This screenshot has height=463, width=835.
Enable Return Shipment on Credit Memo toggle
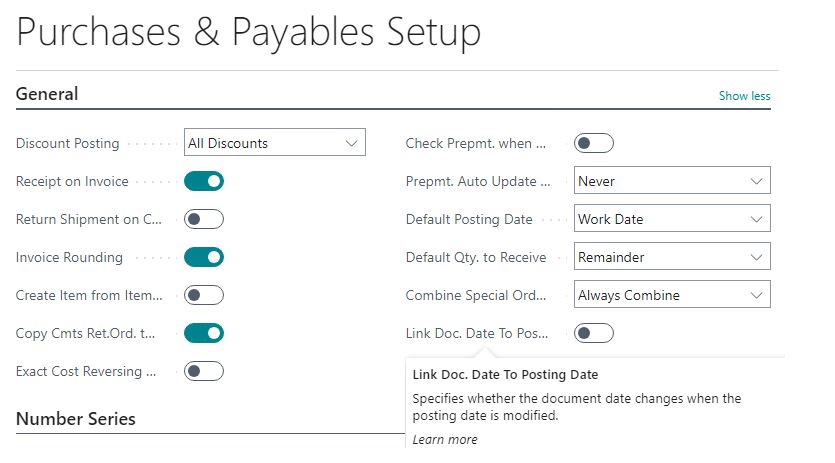pos(203,219)
